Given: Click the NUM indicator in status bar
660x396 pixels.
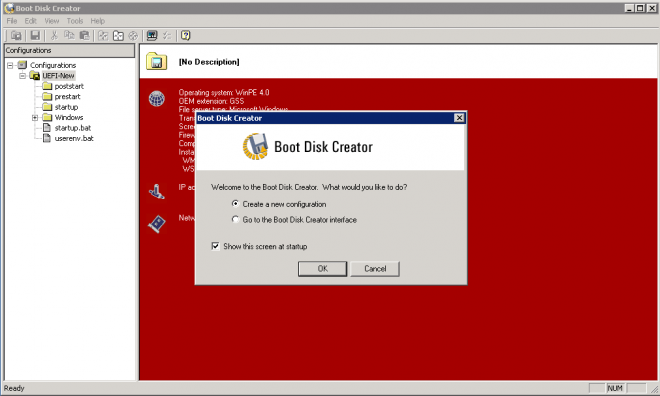Looking at the screenshot, I should click(x=615, y=388).
